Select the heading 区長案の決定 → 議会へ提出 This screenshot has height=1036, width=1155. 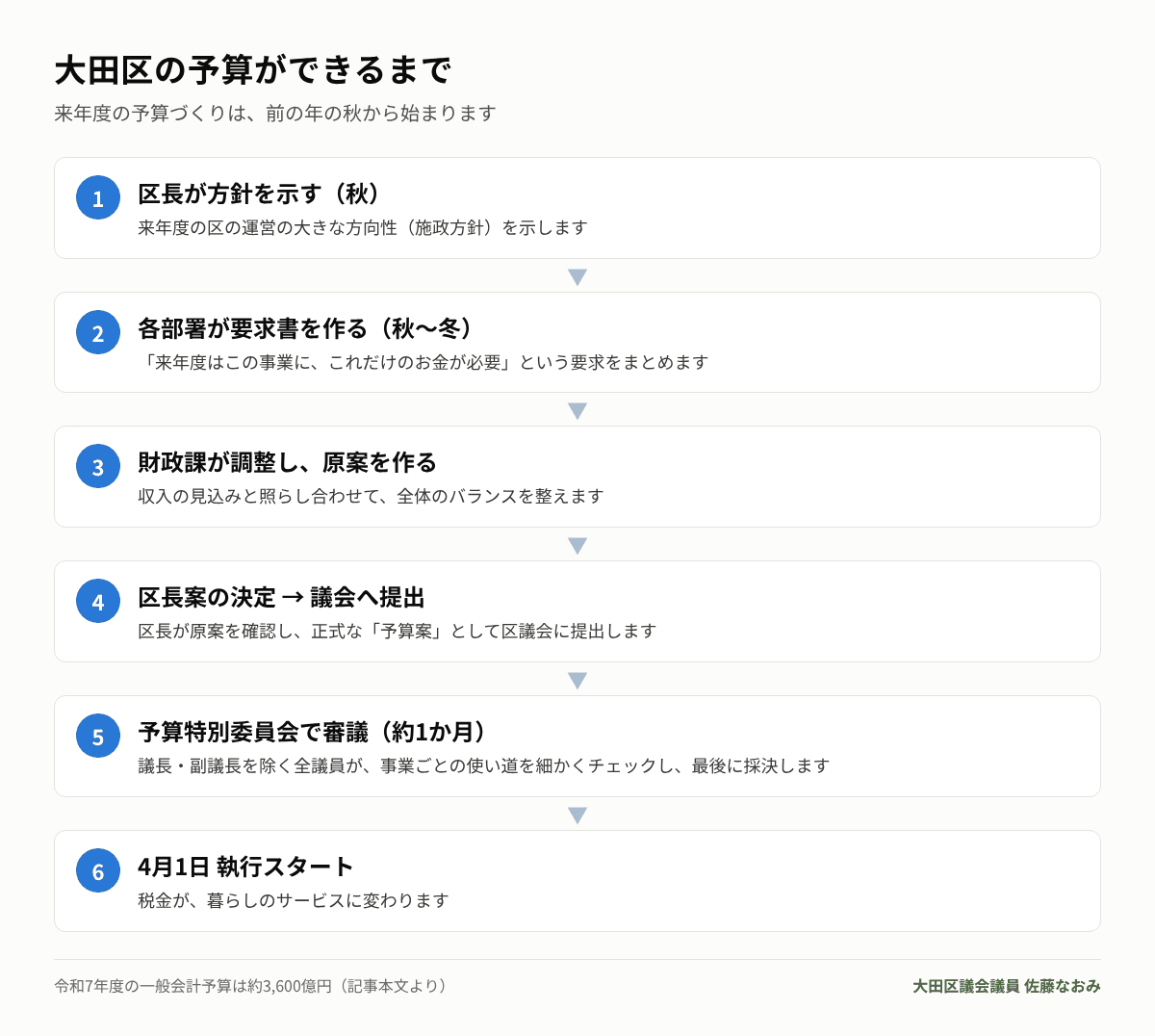(281, 597)
